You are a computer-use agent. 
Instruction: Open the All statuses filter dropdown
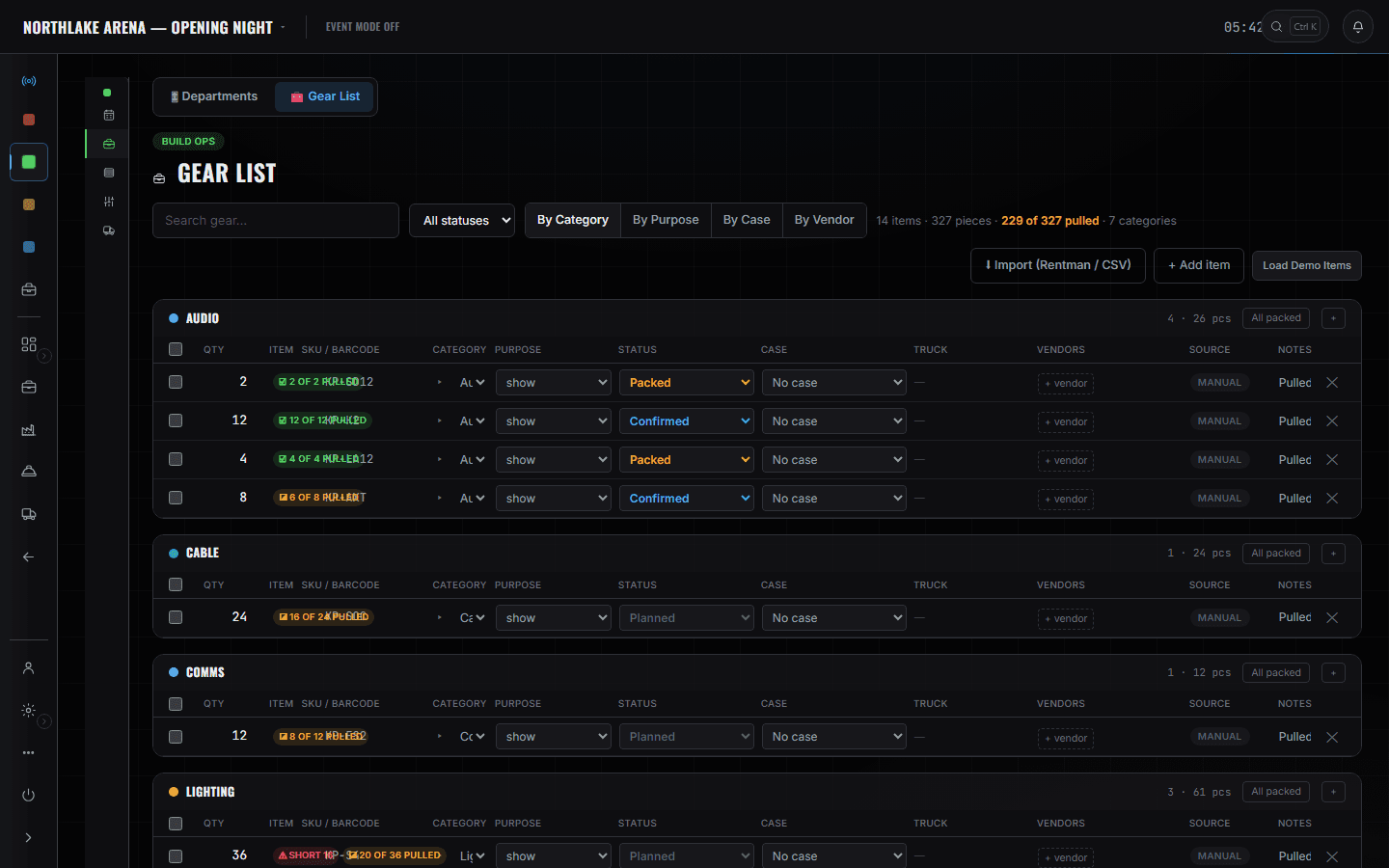pos(462,221)
